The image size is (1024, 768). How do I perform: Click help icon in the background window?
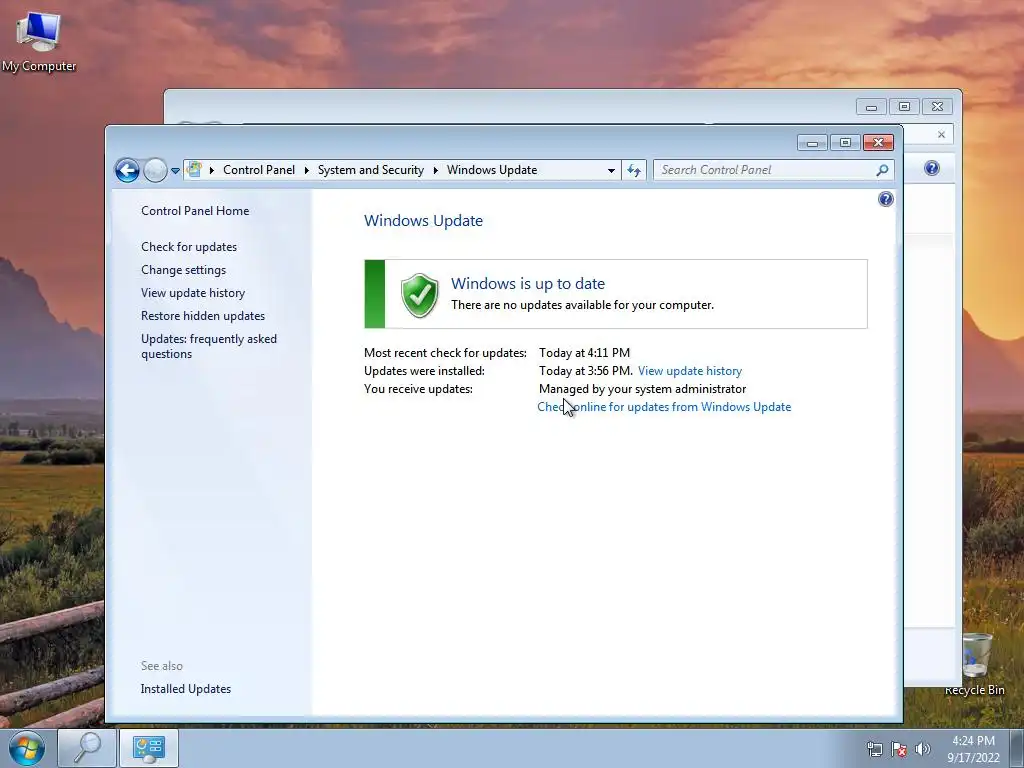[932, 168]
